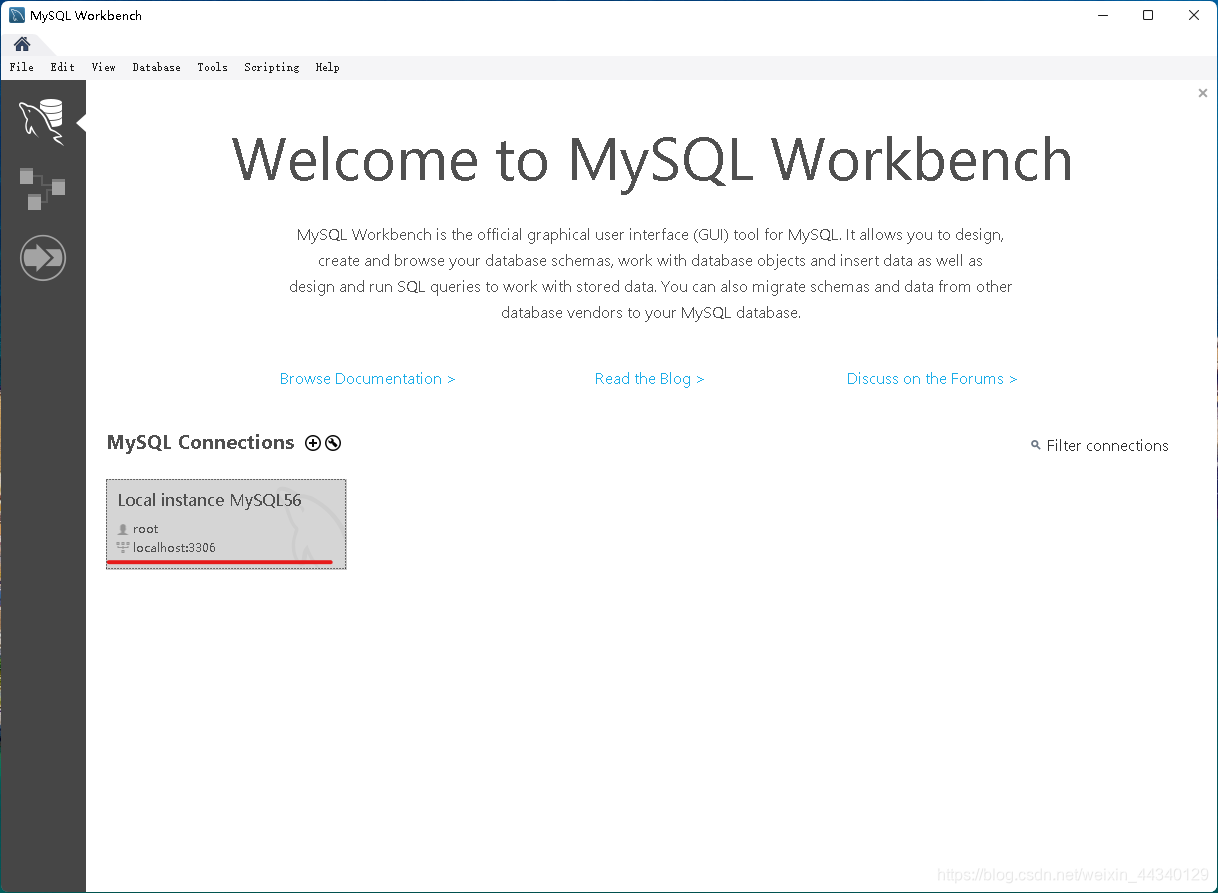Open the Migration wizard sidebar icon
The image size is (1218, 893).
[x=43, y=257]
